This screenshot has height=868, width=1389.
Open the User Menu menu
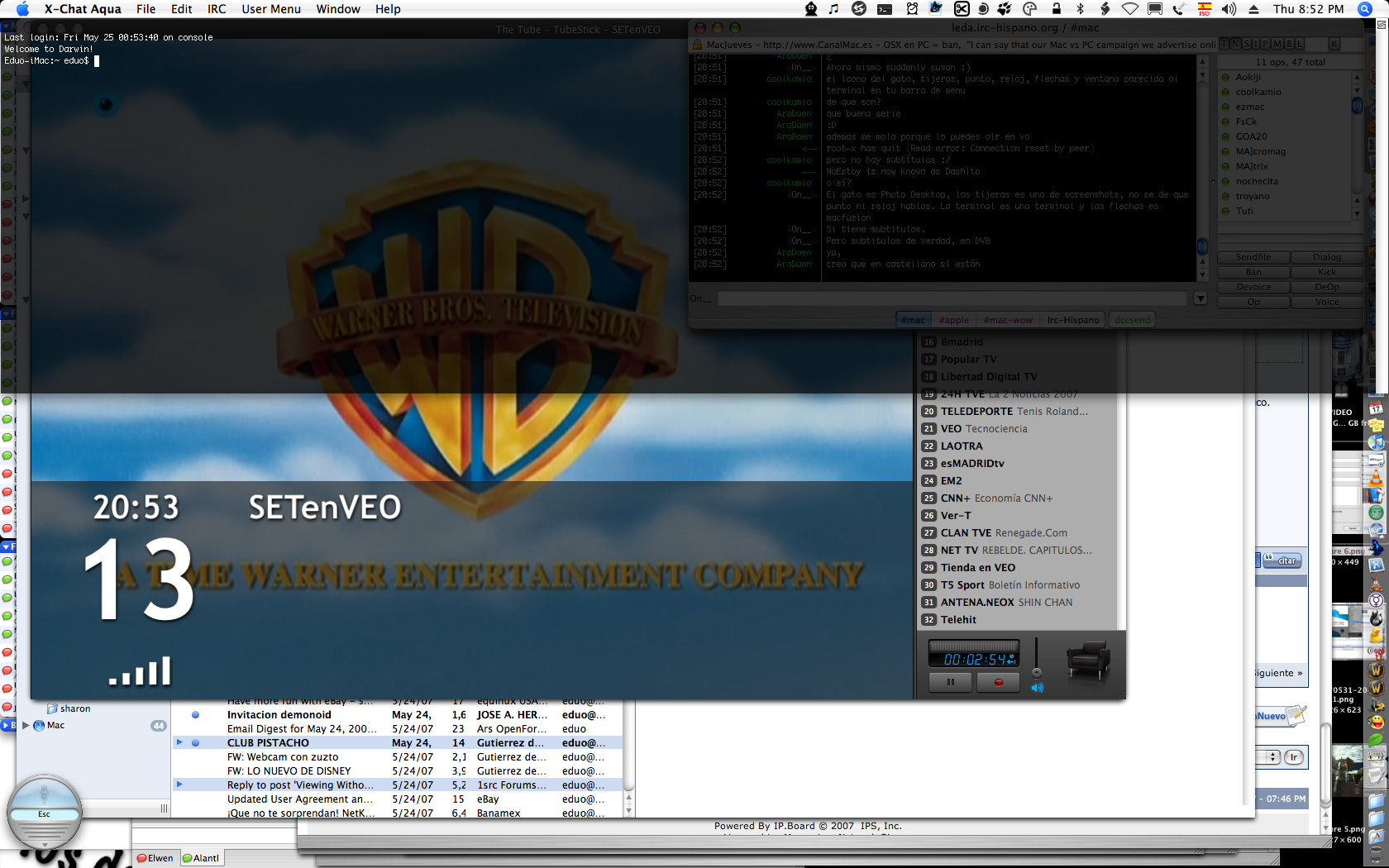click(271, 9)
